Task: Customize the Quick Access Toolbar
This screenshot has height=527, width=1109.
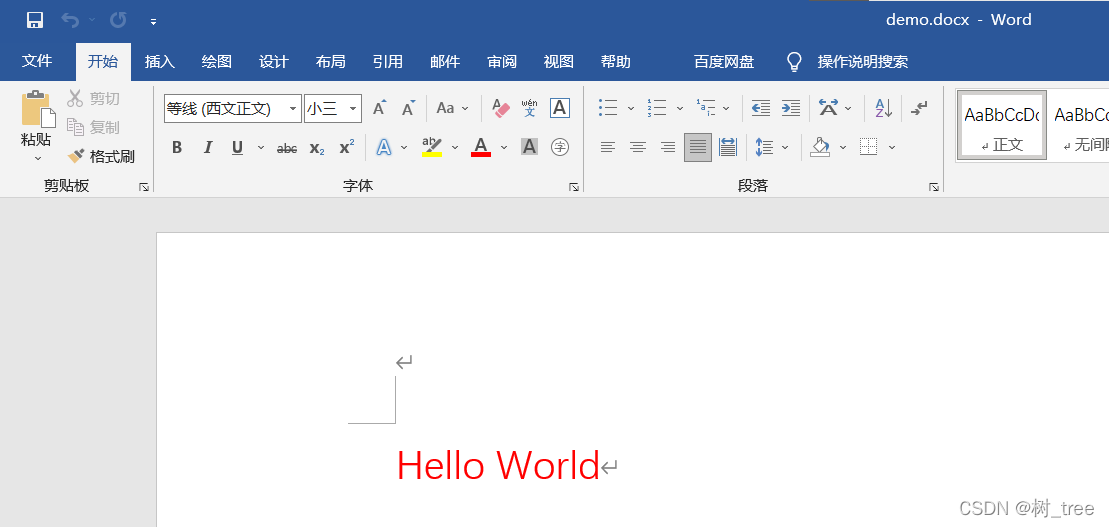Action: click(153, 21)
